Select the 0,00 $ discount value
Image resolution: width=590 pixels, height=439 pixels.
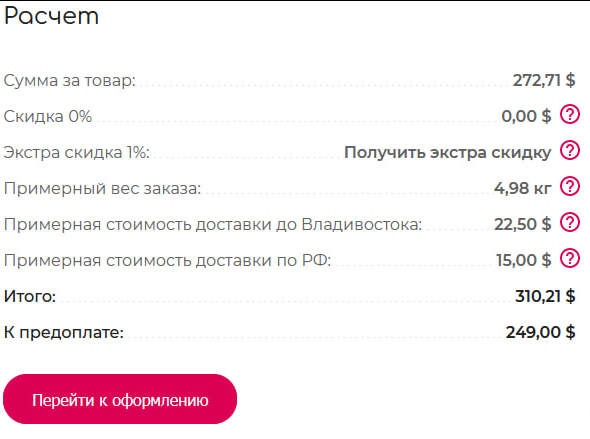526,116
